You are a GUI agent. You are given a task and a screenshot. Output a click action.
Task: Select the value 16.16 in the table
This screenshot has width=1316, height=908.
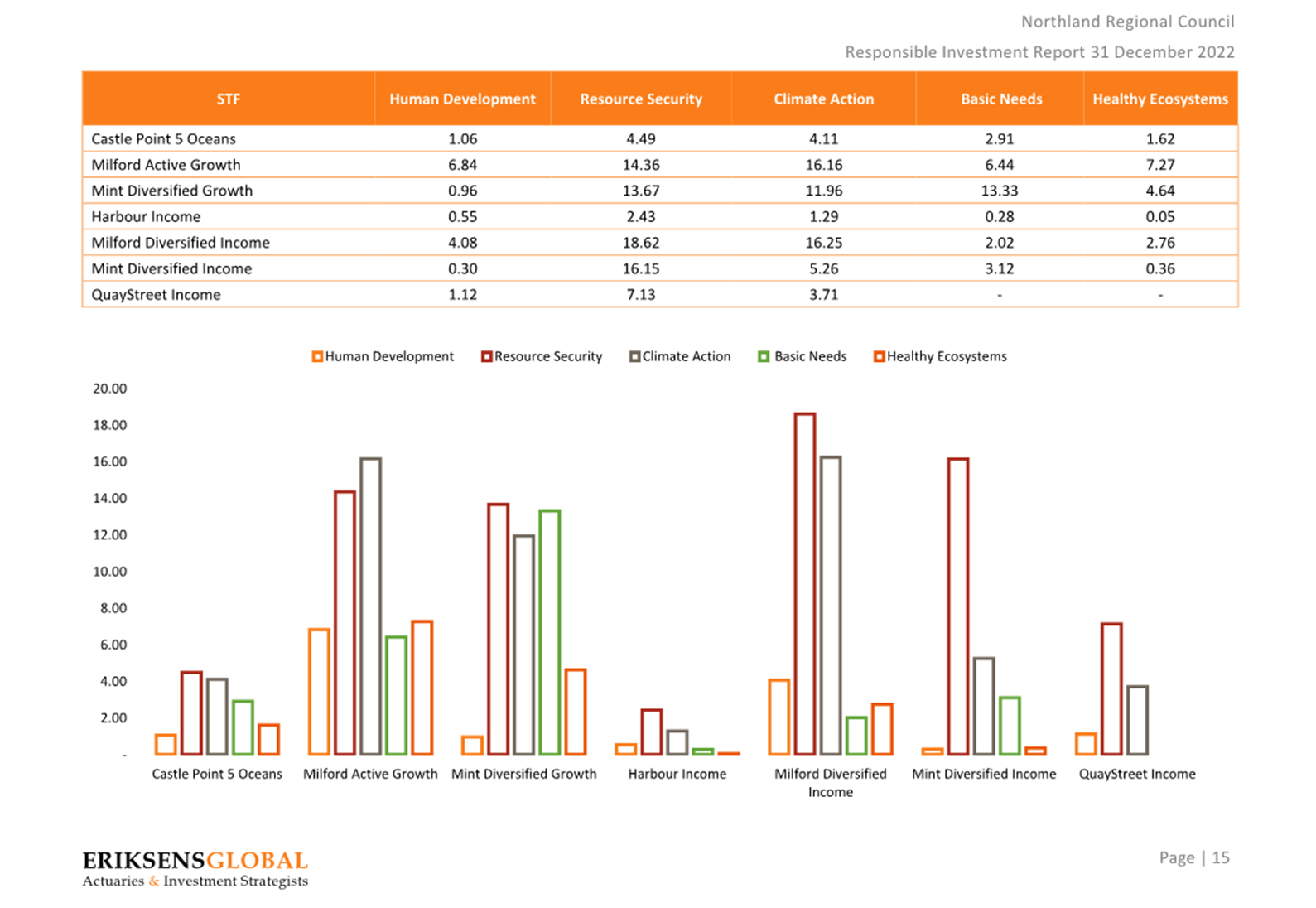(824, 165)
